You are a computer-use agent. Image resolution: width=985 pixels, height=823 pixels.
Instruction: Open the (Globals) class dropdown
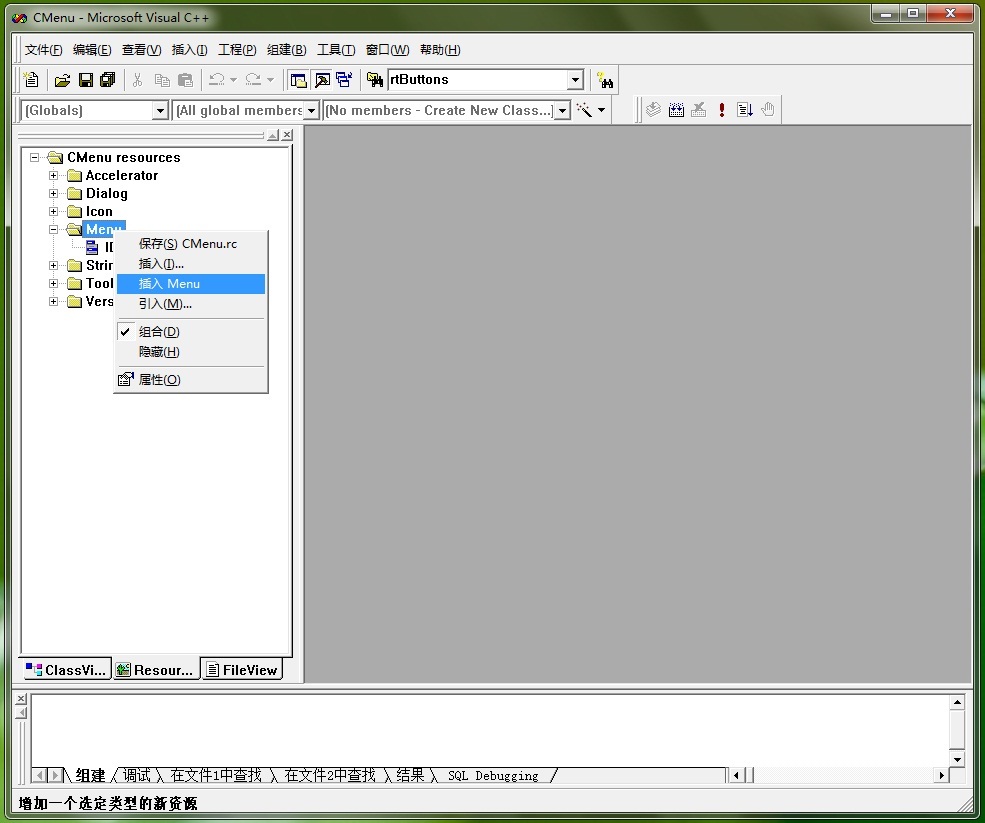pyautogui.click(x=160, y=111)
